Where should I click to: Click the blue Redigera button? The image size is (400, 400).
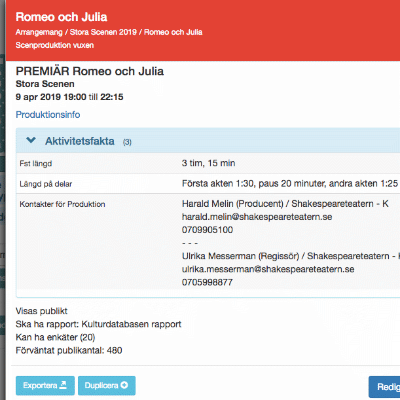pos(384,387)
